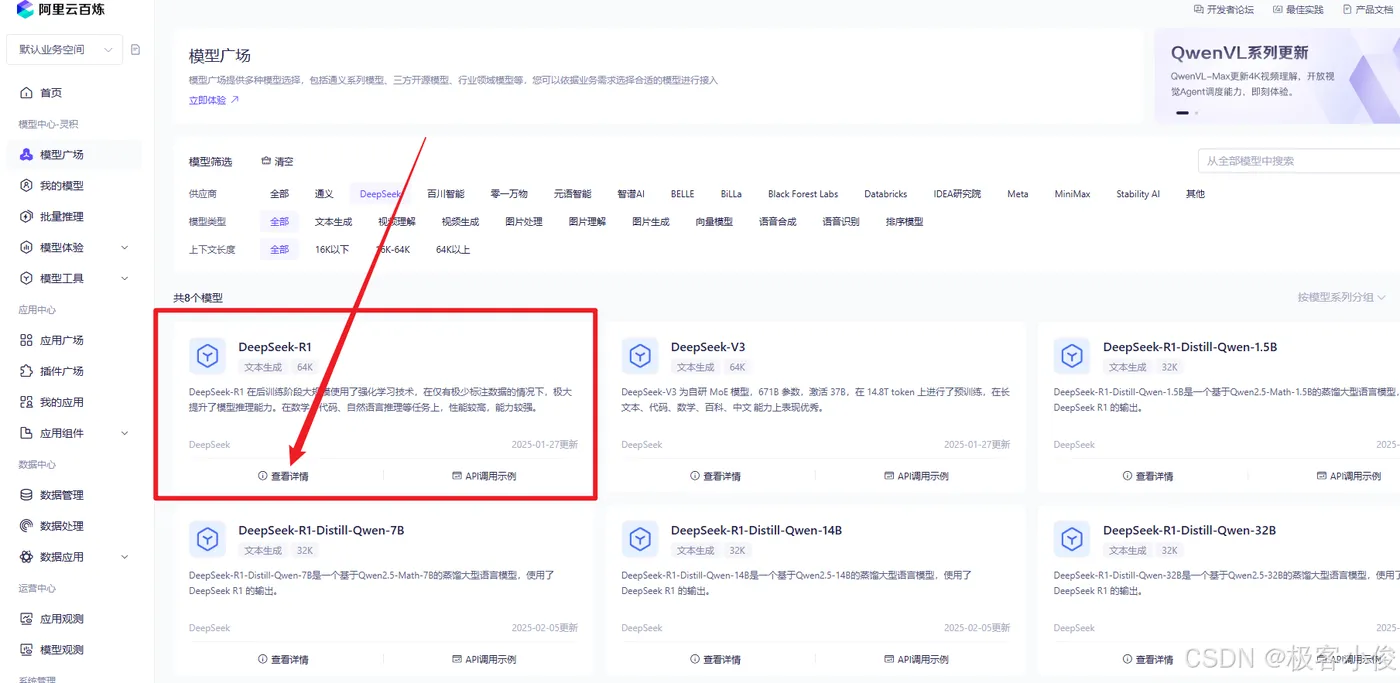Open 最佳实践 in the top bar
The image size is (1400, 683).
(1298, 9)
